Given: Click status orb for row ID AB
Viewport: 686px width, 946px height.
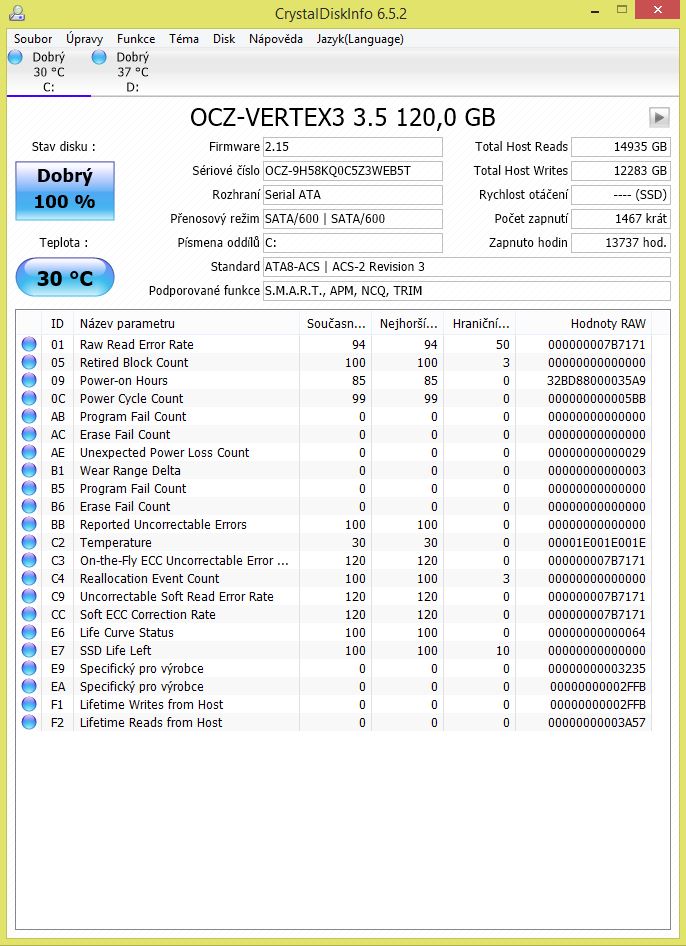Looking at the screenshot, I should pyautogui.click(x=29, y=416).
